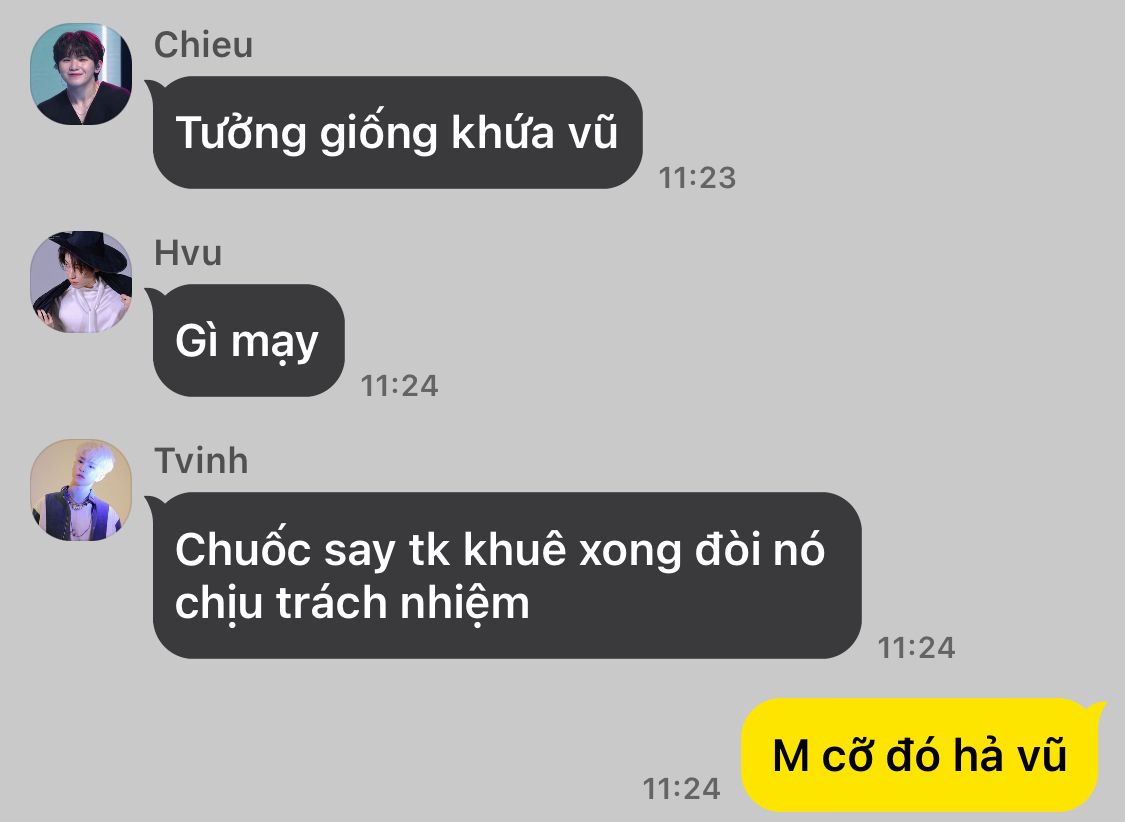This screenshot has height=822, width=1125.
Task: Click the 11:23 timestamp
Action: [697, 178]
